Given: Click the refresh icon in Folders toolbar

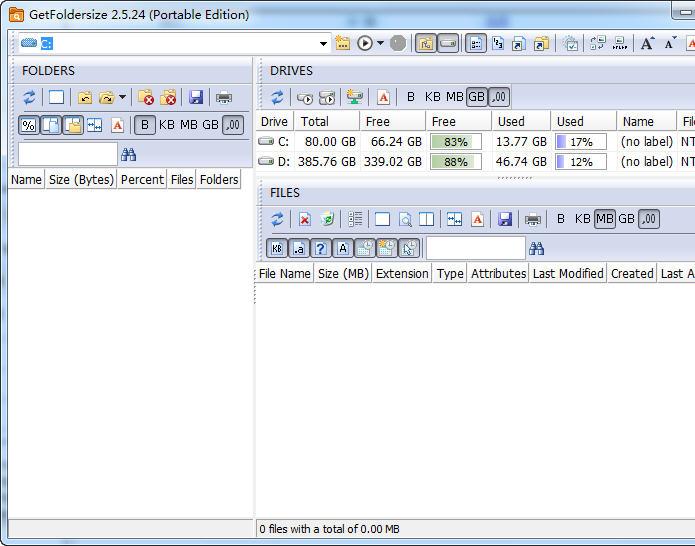Looking at the screenshot, I should [x=29, y=97].
